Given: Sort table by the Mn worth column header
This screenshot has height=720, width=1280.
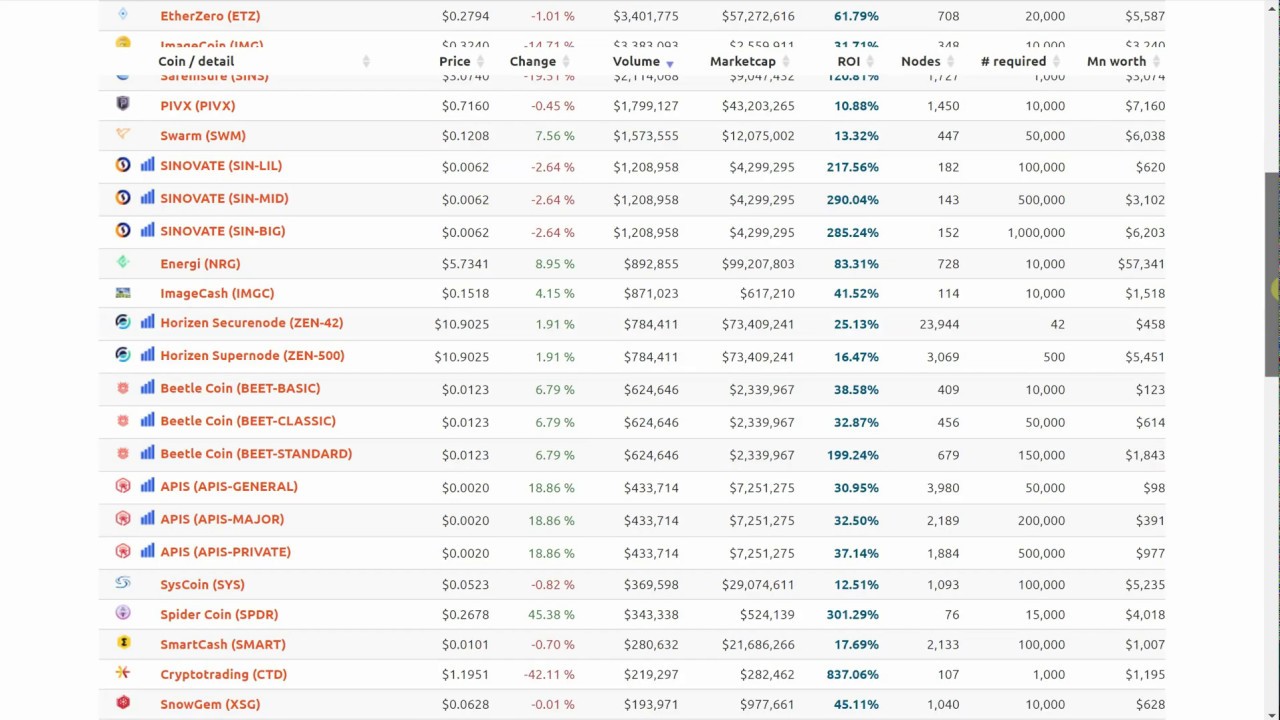Looking at the screenshot, I should tap(1116, 61).
